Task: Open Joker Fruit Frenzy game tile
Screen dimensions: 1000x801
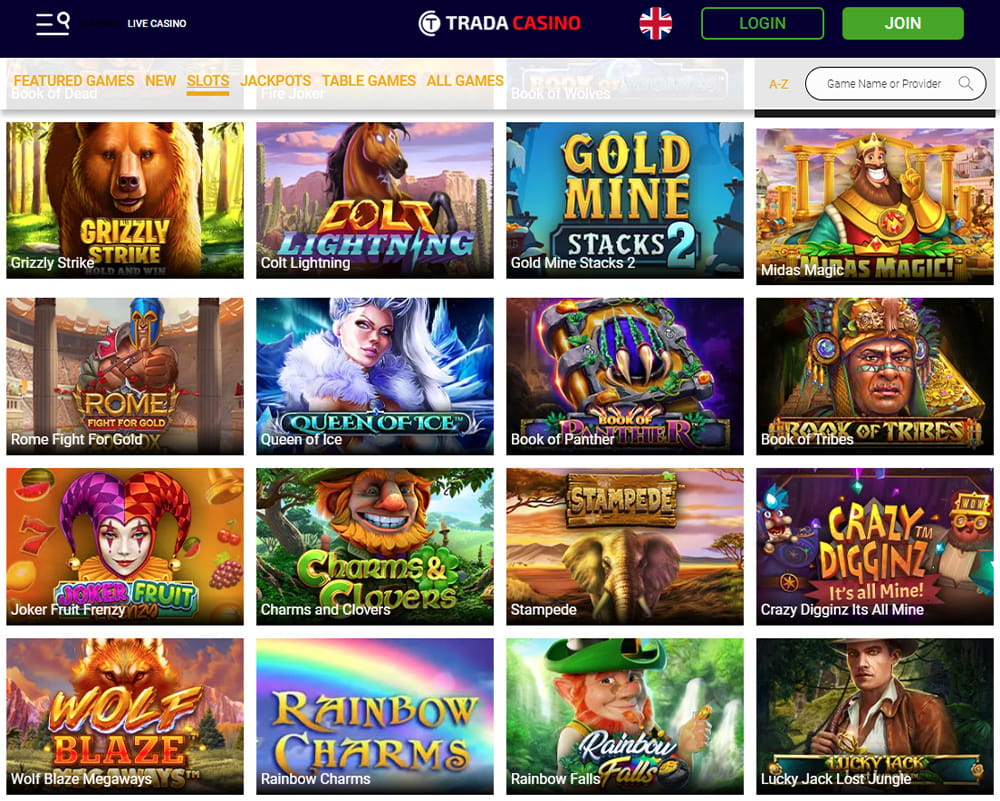Action: [x=125, y=547]
